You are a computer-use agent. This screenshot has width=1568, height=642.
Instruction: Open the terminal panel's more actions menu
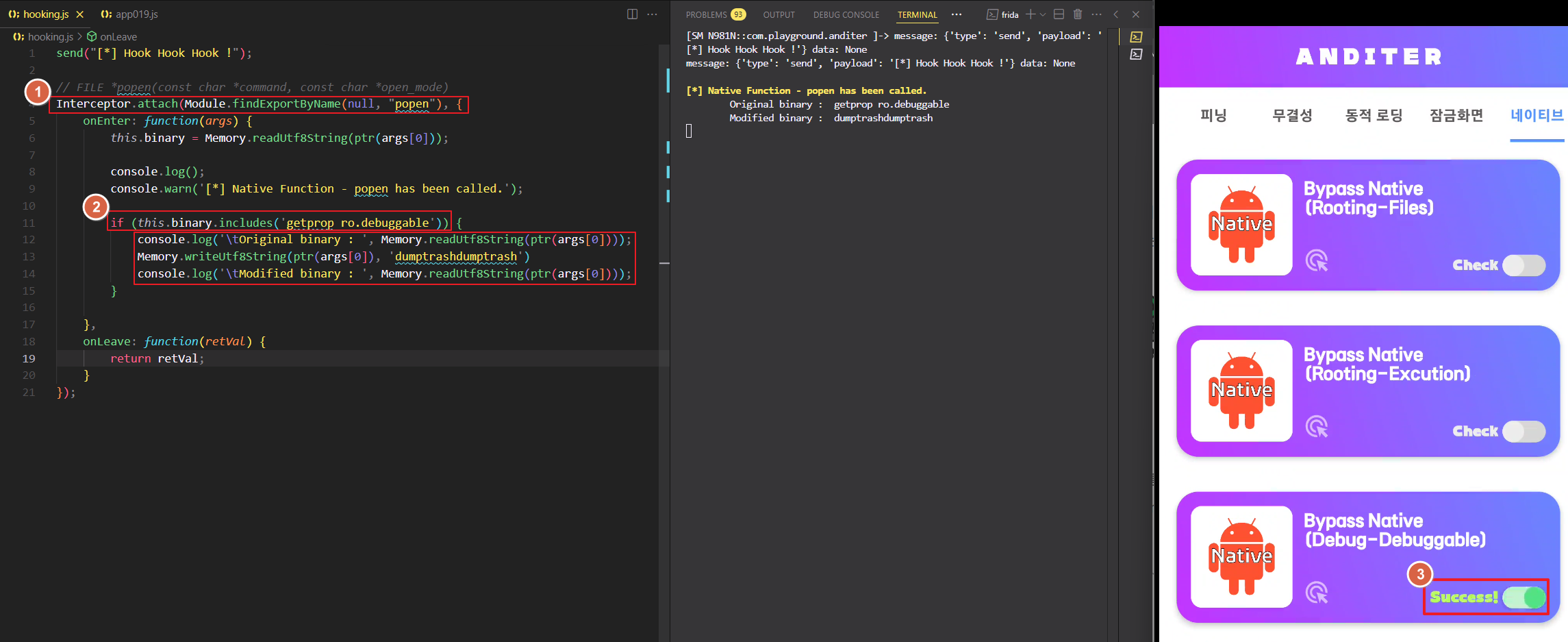tap(1097, 14)
